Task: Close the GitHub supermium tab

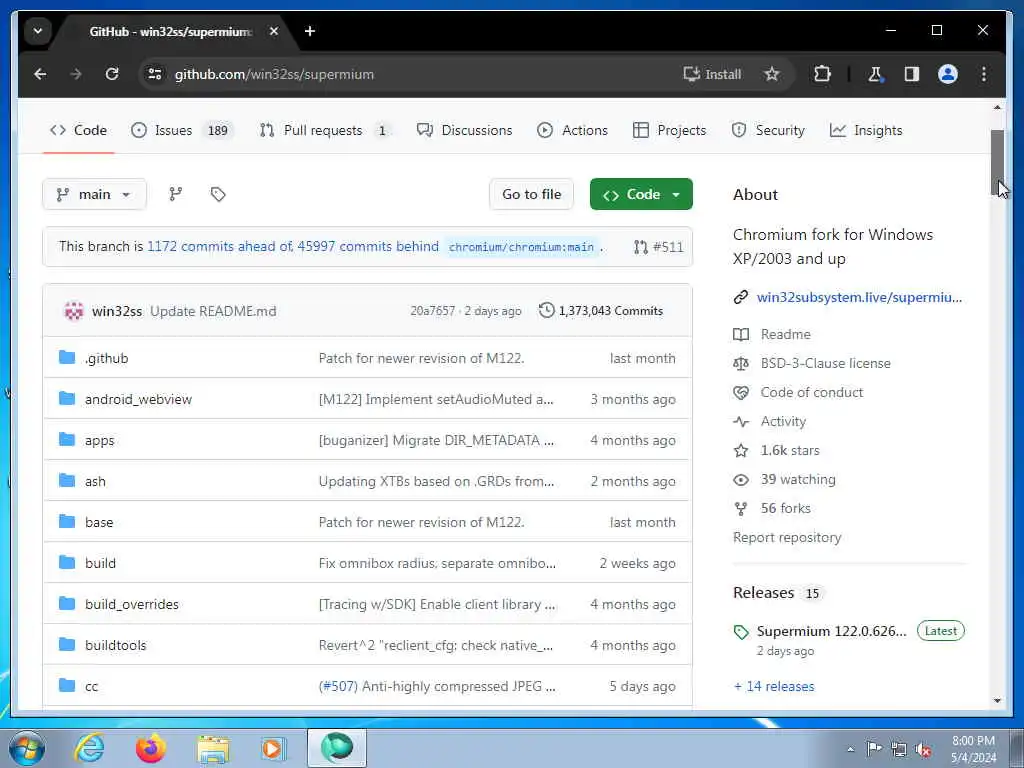Action: 274,31
